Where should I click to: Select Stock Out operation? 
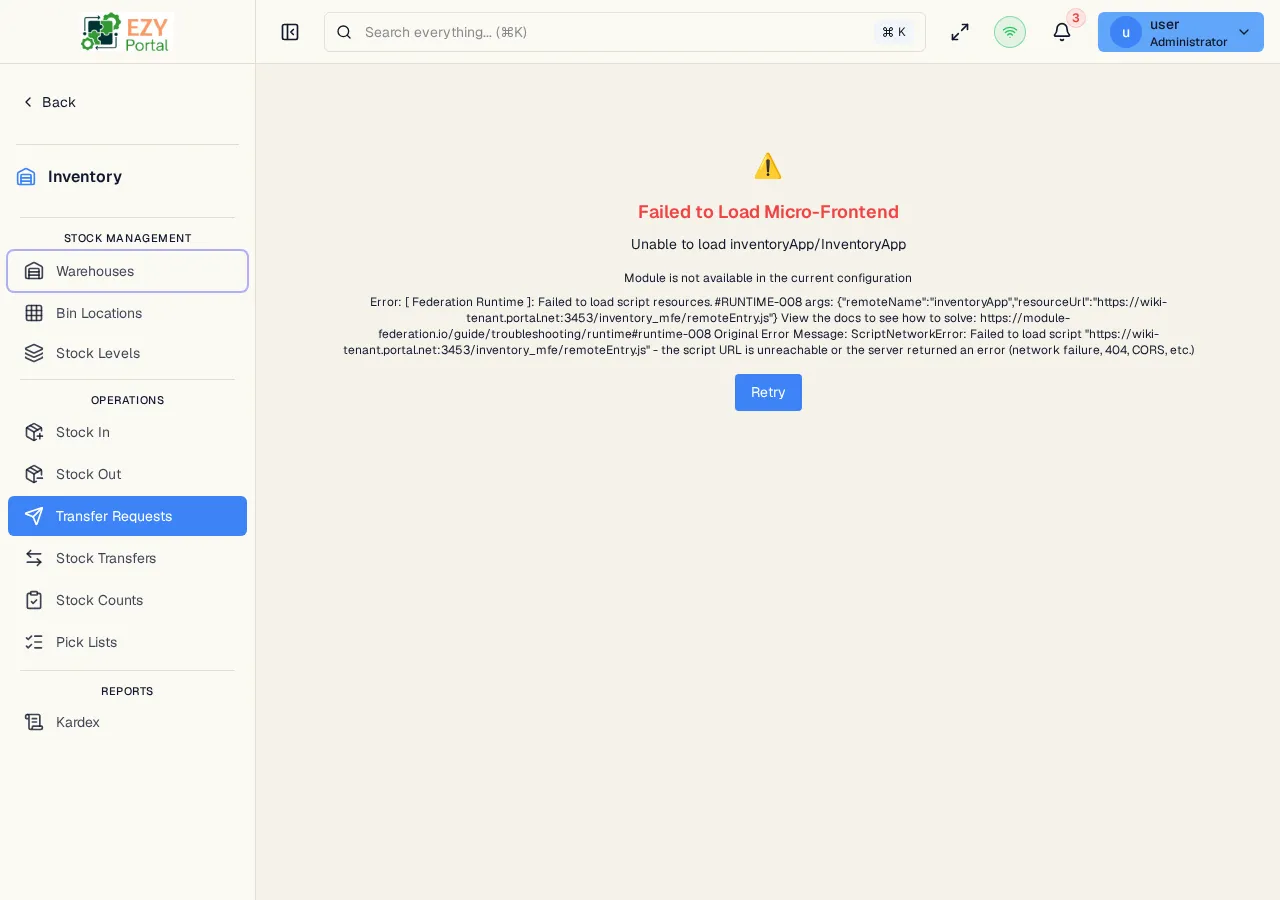pyautogui.click(x=127, y=474)
